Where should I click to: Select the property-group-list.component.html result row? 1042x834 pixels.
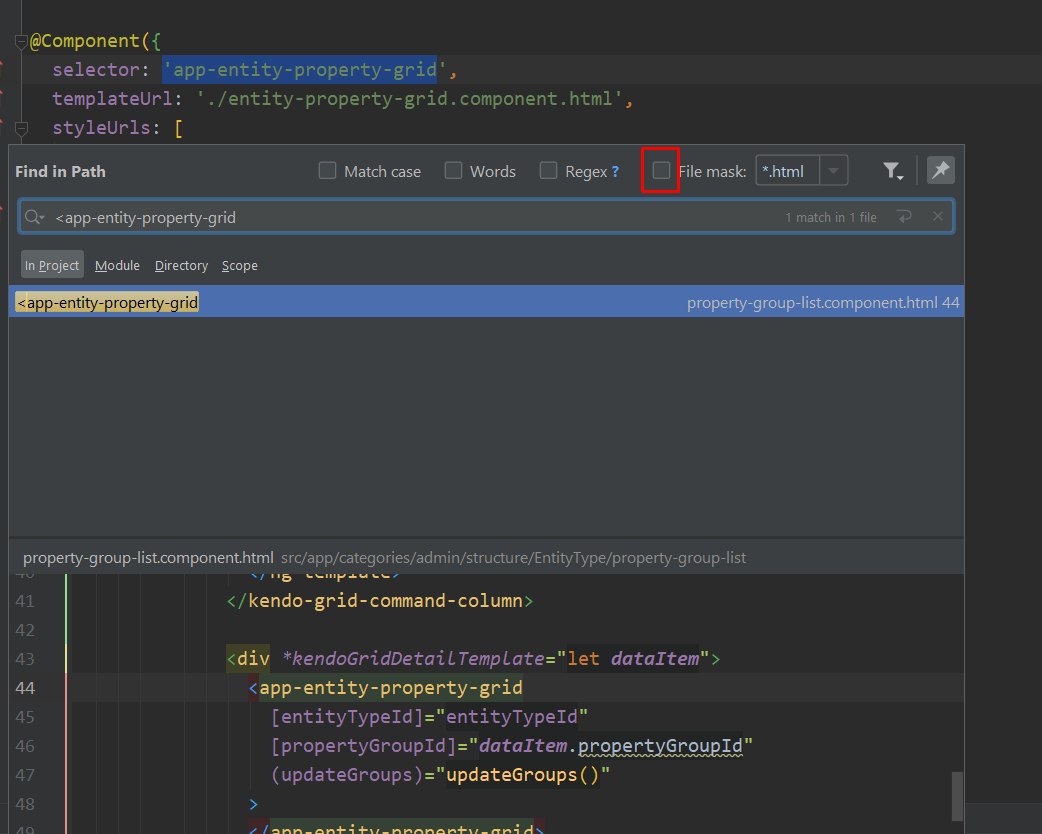486,302
